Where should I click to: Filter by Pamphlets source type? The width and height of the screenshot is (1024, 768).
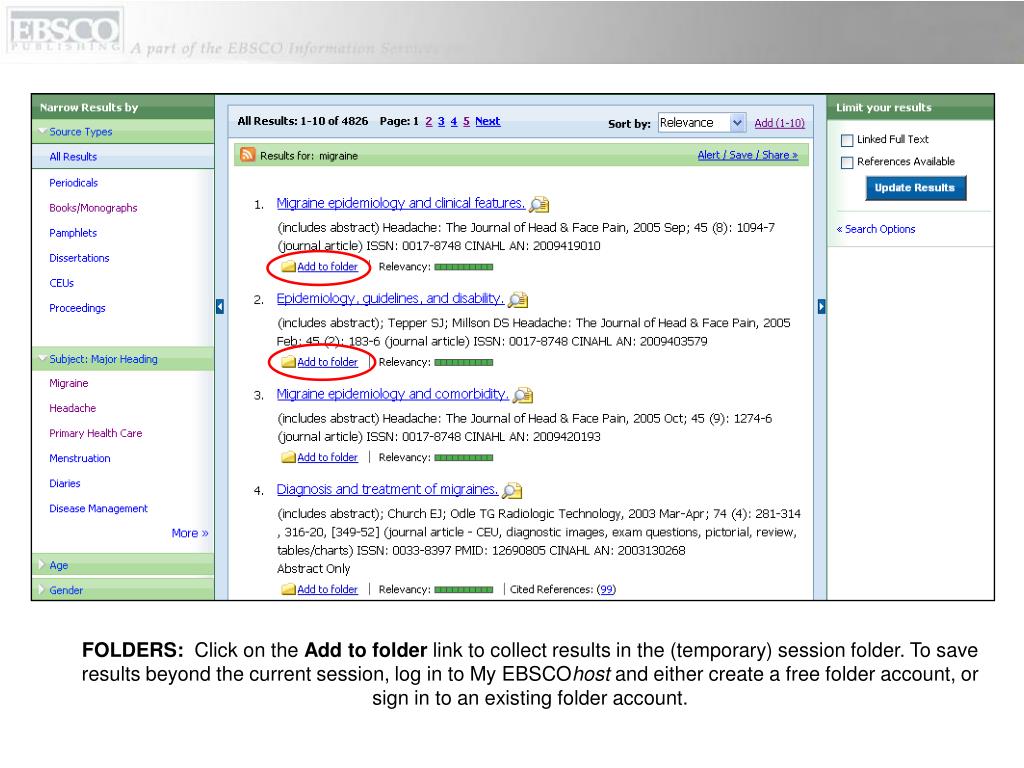click(x=73, y=232)
